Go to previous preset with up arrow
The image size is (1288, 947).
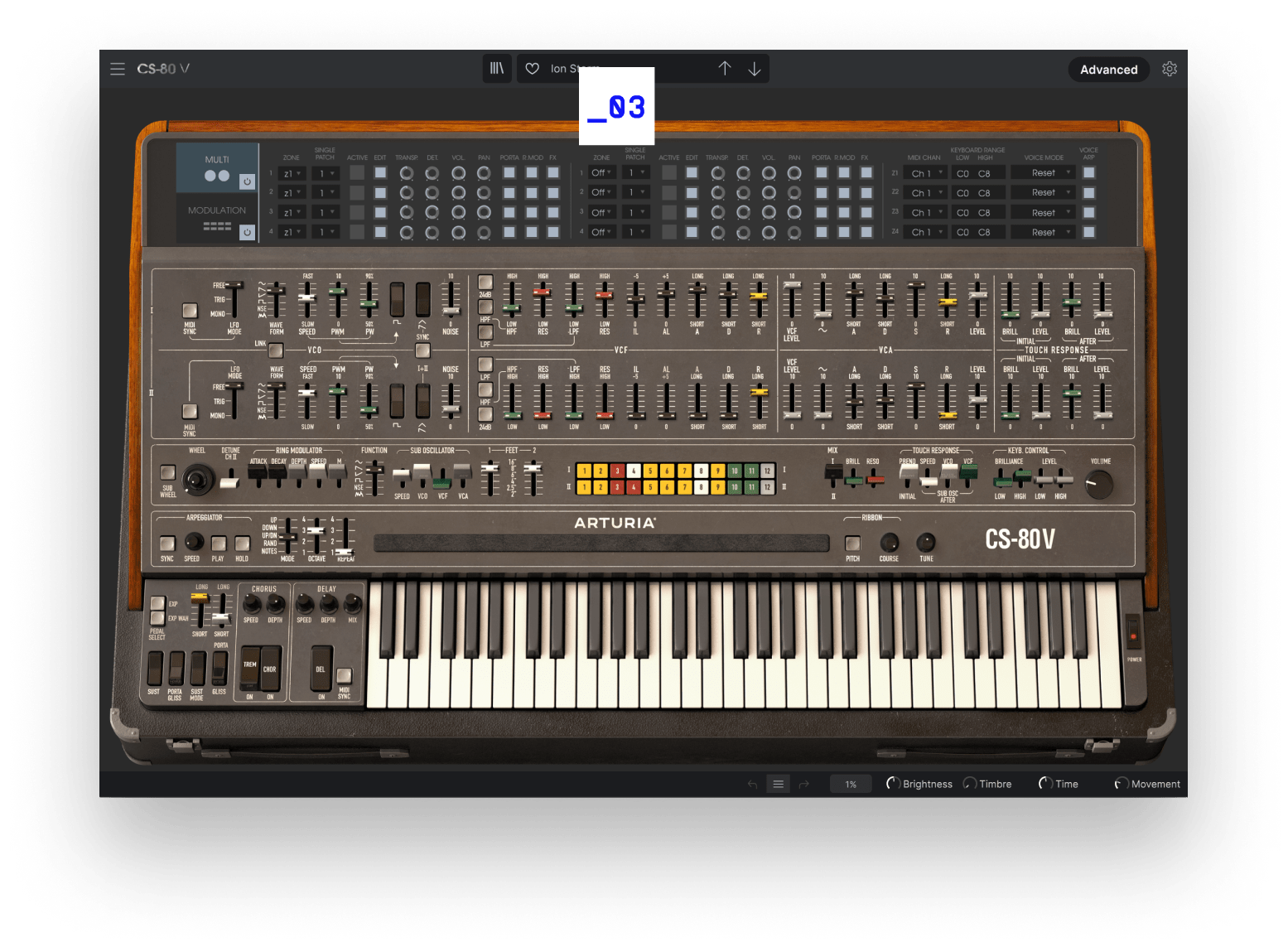pos(725,69)
